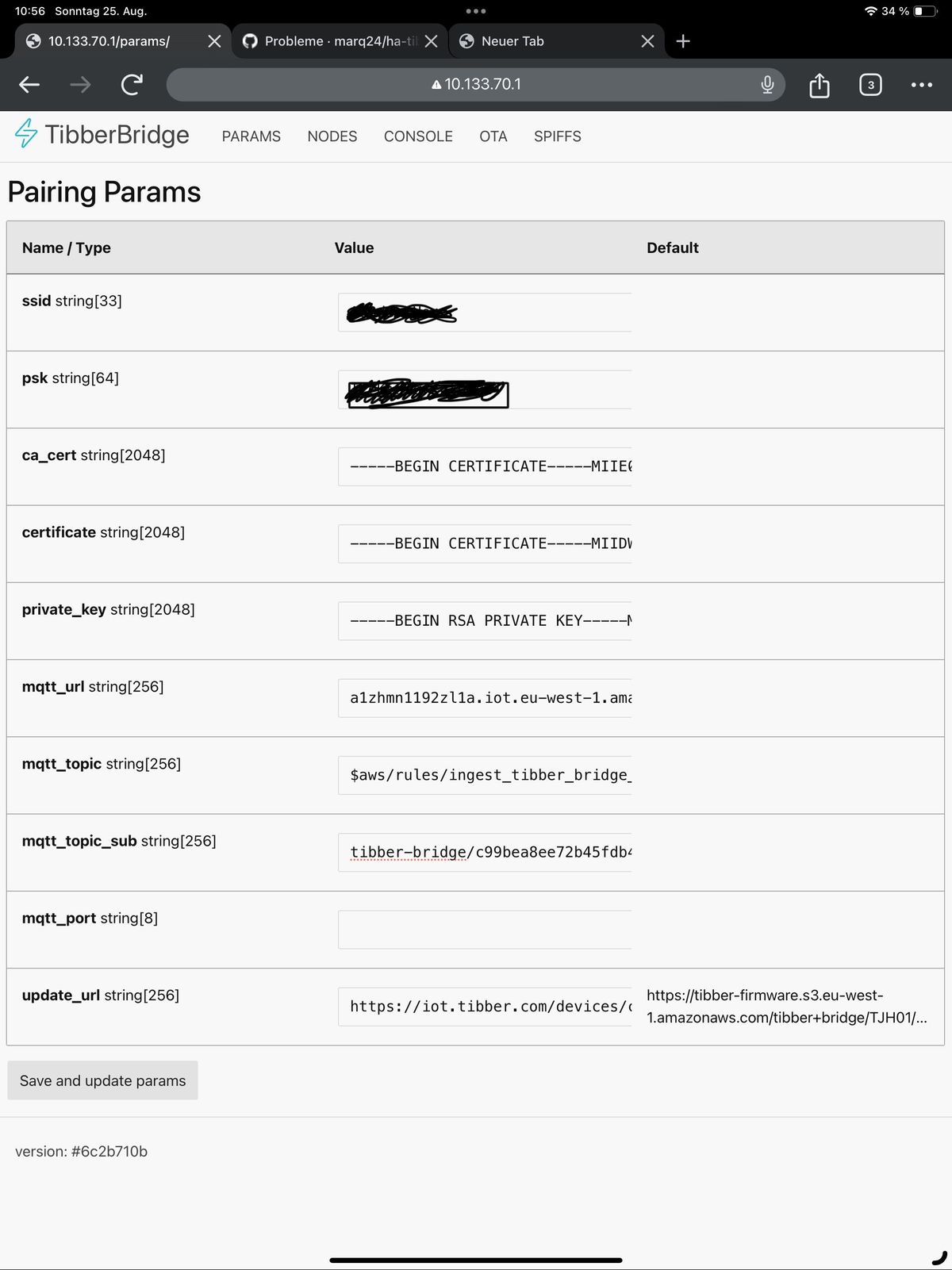Viewport: 952px width, 1270px height.
Task: Close the Neuer Tab tab
Action: pyautogui.click(x=647, y=41)
